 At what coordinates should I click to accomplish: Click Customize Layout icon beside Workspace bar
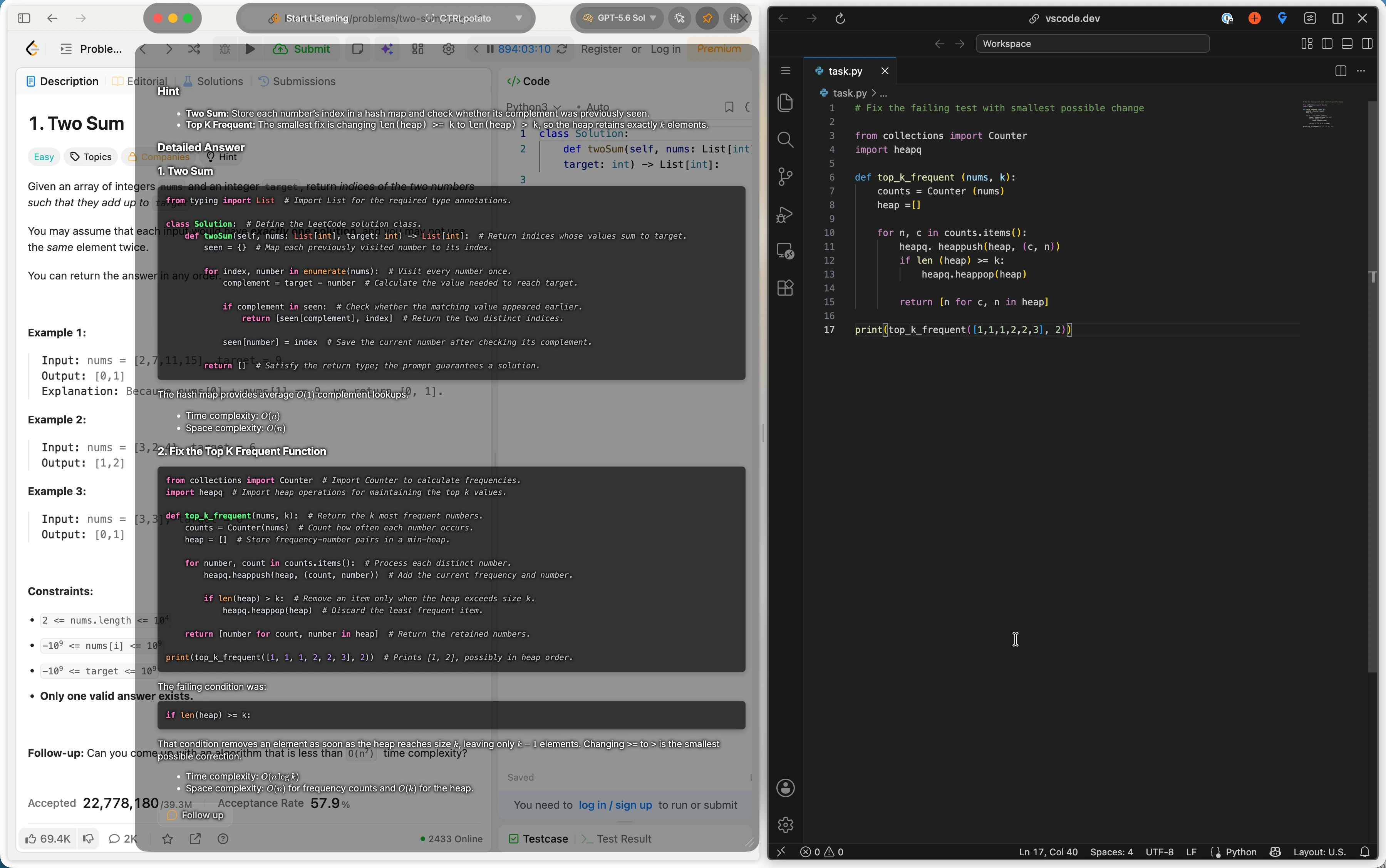pyautogui.click(x=1307, y=43)
